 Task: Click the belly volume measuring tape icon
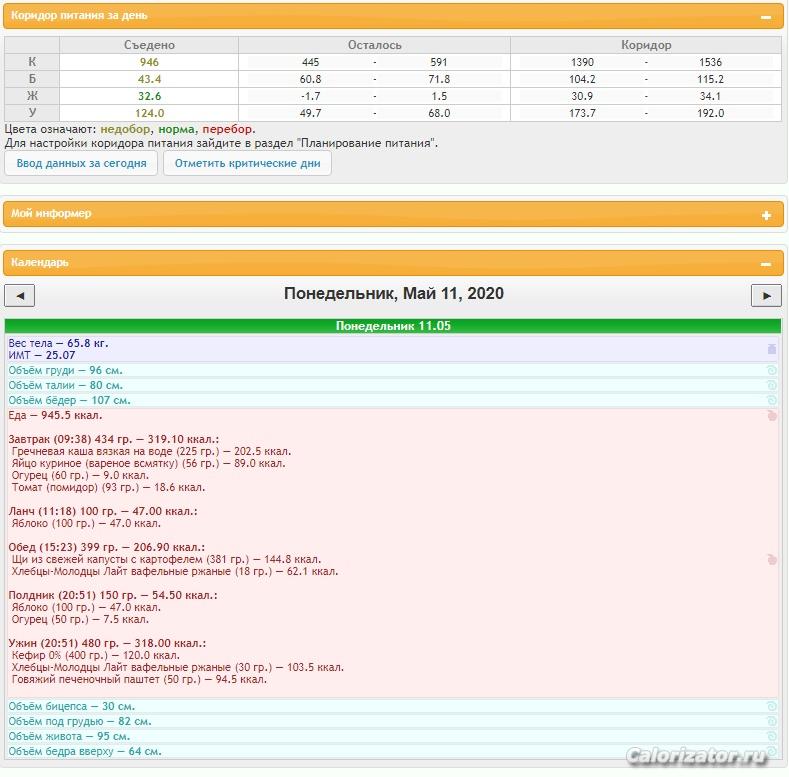(x=771, y=736)
